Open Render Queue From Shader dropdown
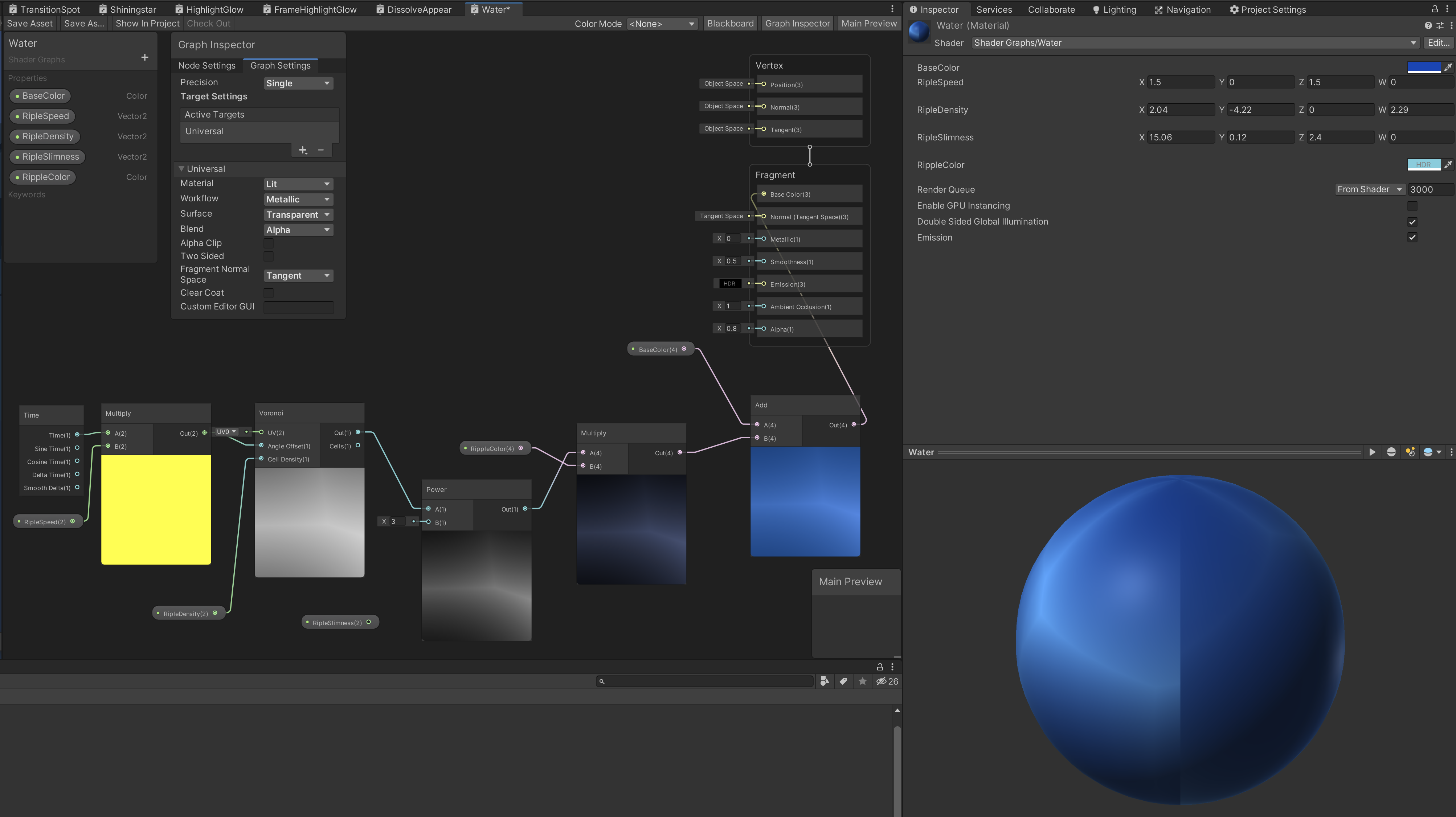The image size is (1456, 817). (x=1370, y=189)
